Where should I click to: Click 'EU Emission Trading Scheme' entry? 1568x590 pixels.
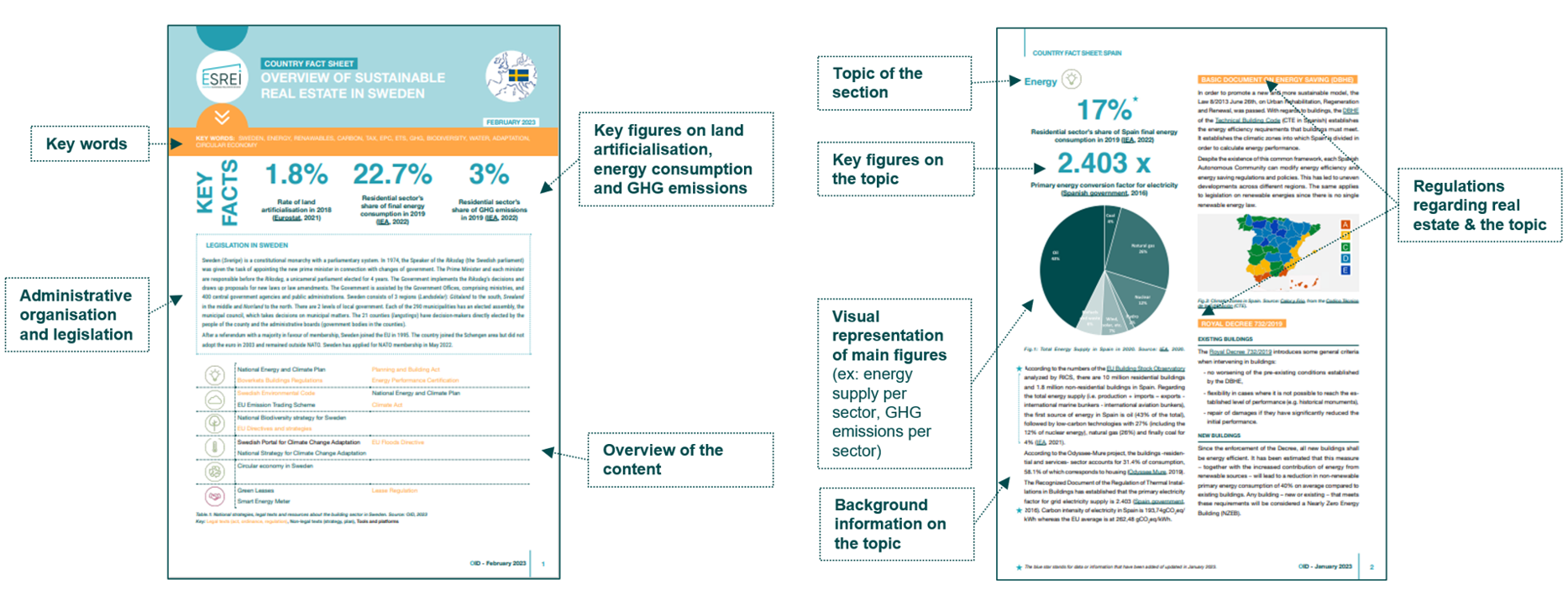(276, 405)
